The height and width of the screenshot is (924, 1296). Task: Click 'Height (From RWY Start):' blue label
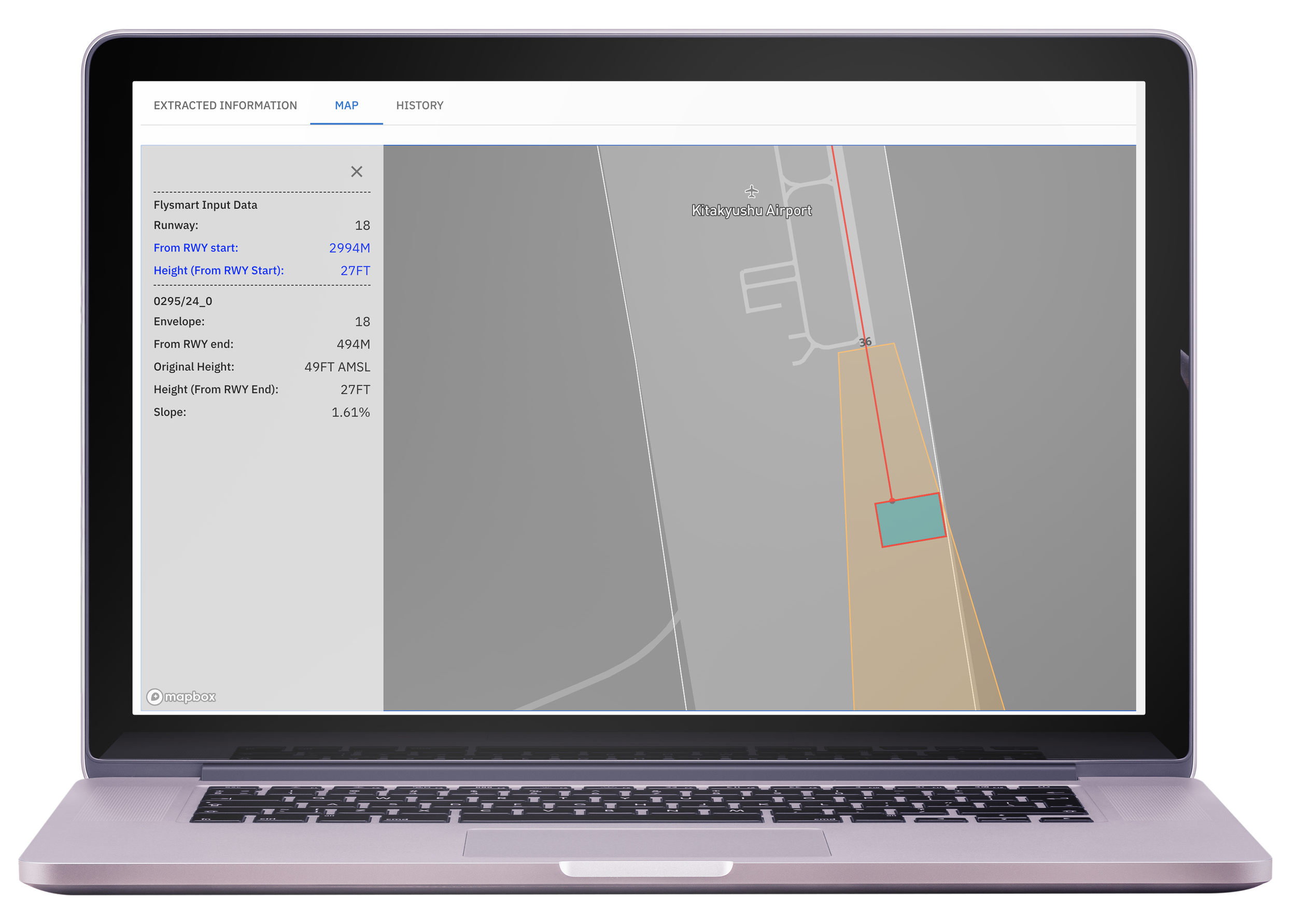[219, 271]
